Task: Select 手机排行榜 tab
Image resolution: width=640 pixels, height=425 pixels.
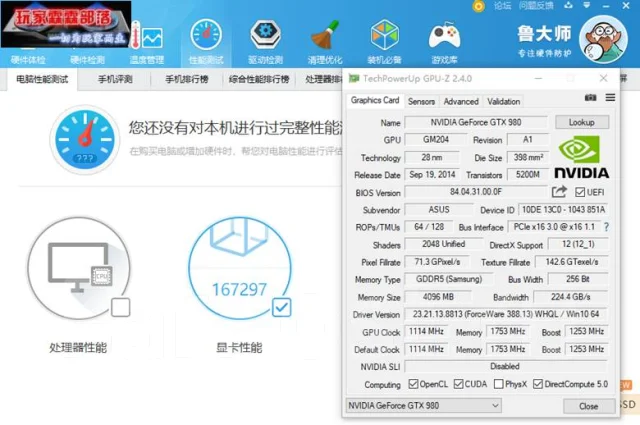Action: 187,79
